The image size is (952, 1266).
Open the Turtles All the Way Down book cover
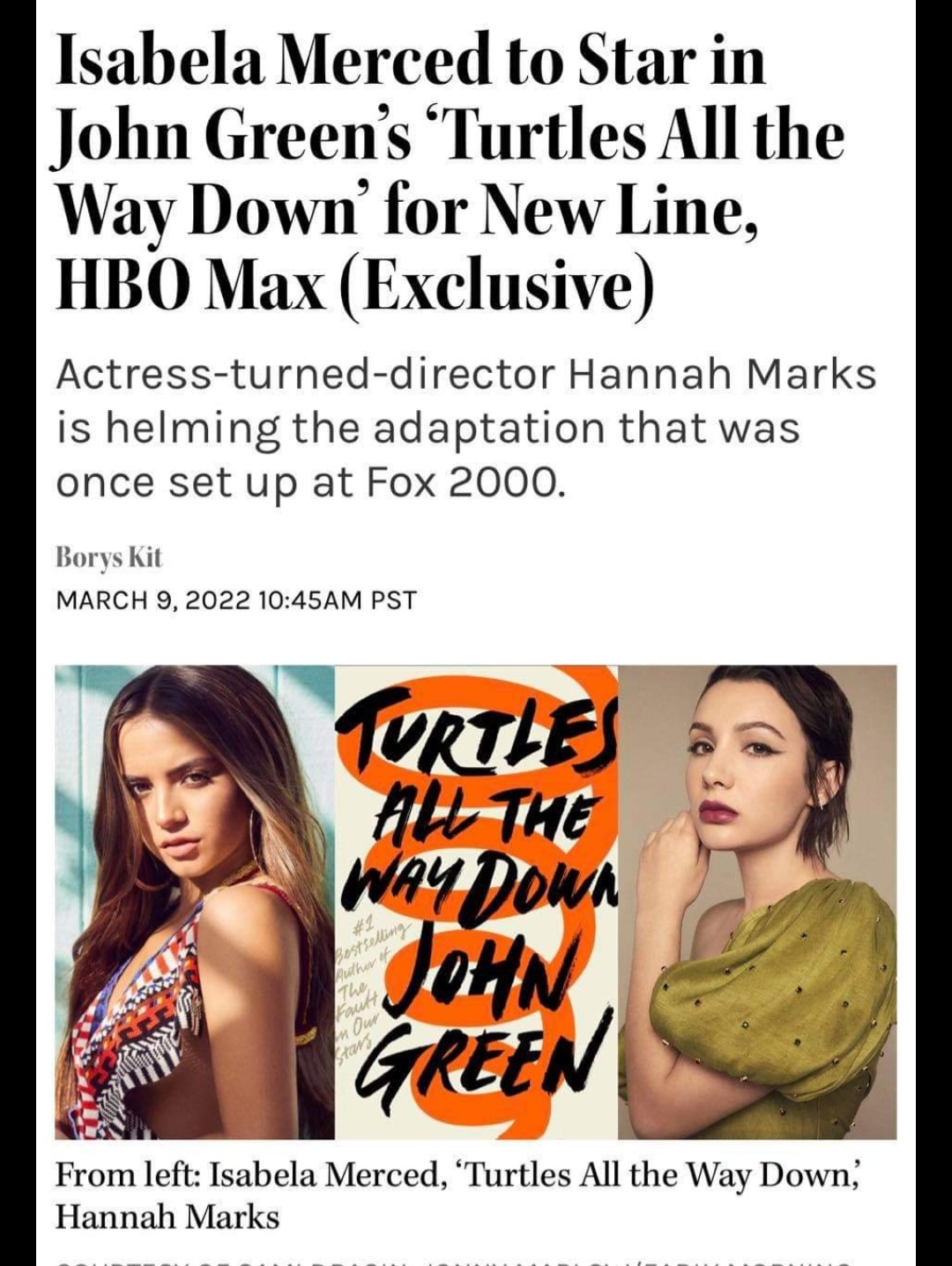coord(476,902)
